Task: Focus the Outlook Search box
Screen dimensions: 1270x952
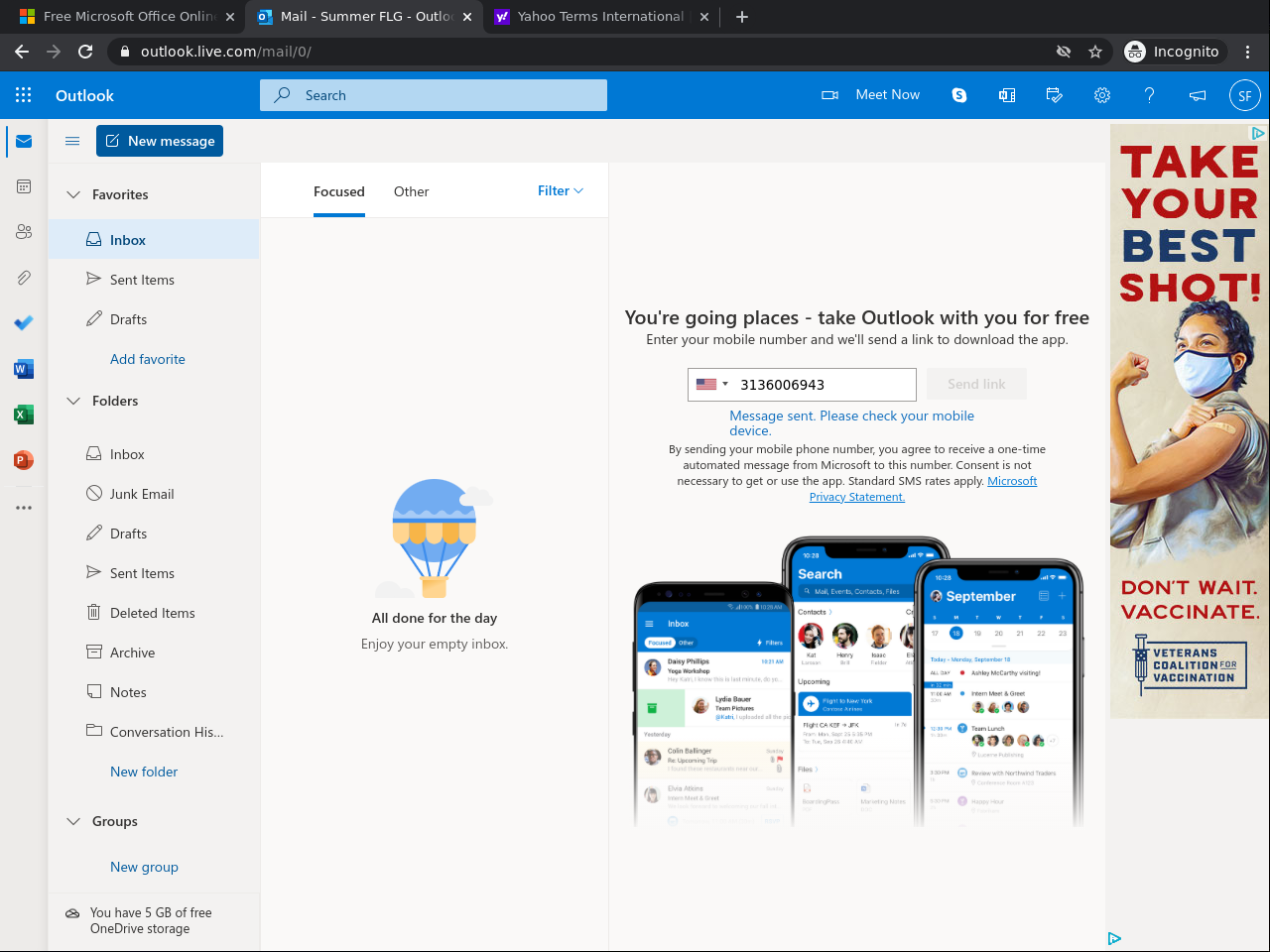Action: [434, 95]
